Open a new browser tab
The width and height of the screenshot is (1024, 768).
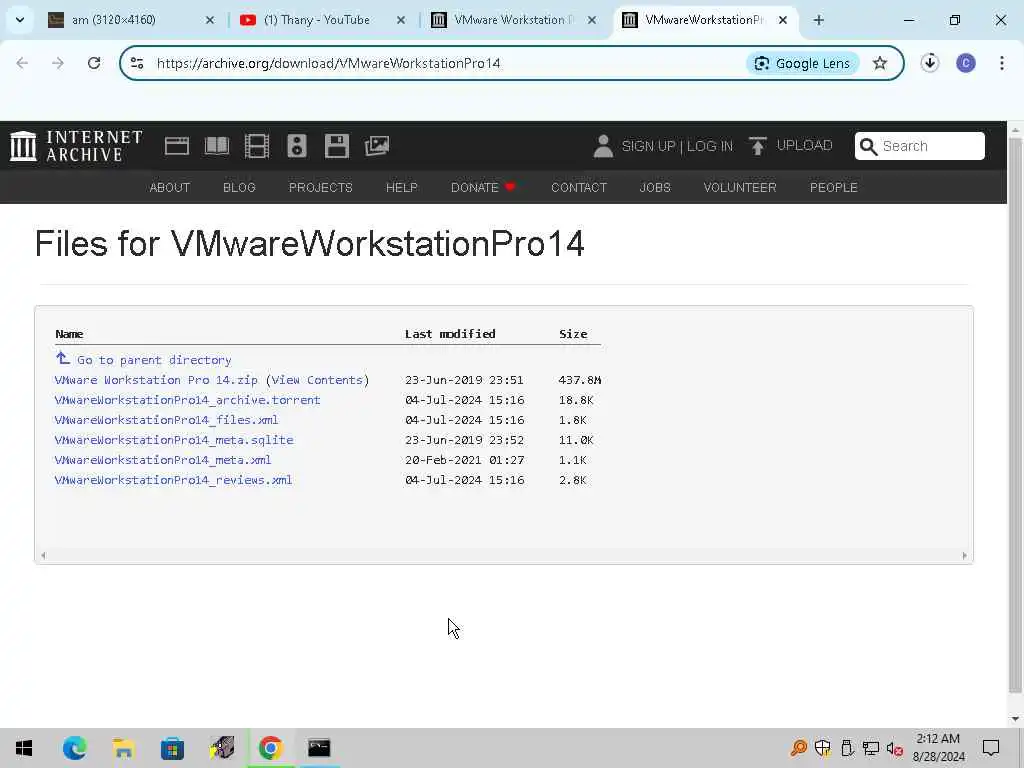[818, 20]
